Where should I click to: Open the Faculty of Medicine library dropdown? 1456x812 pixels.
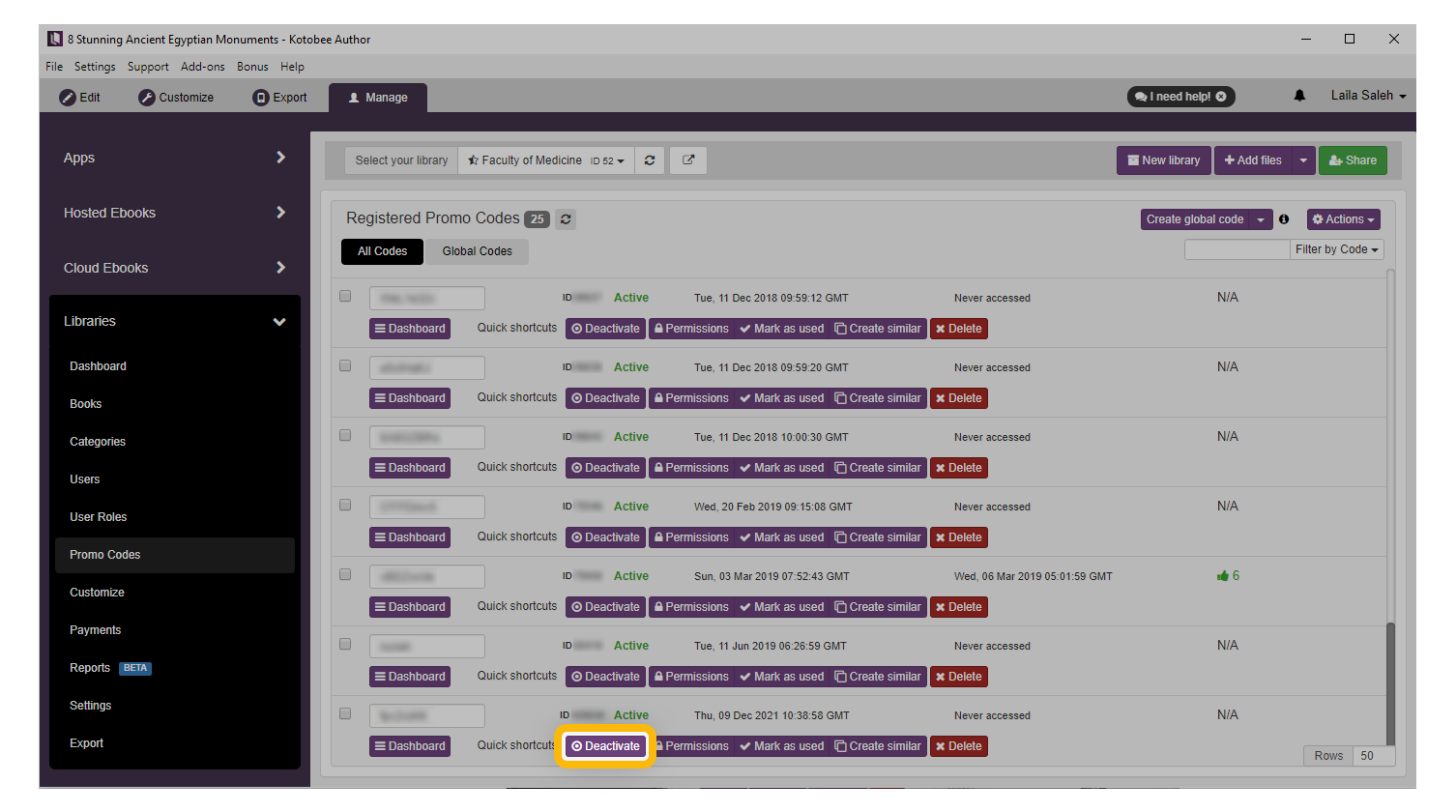pyautogui.click(x=546, y=160)
